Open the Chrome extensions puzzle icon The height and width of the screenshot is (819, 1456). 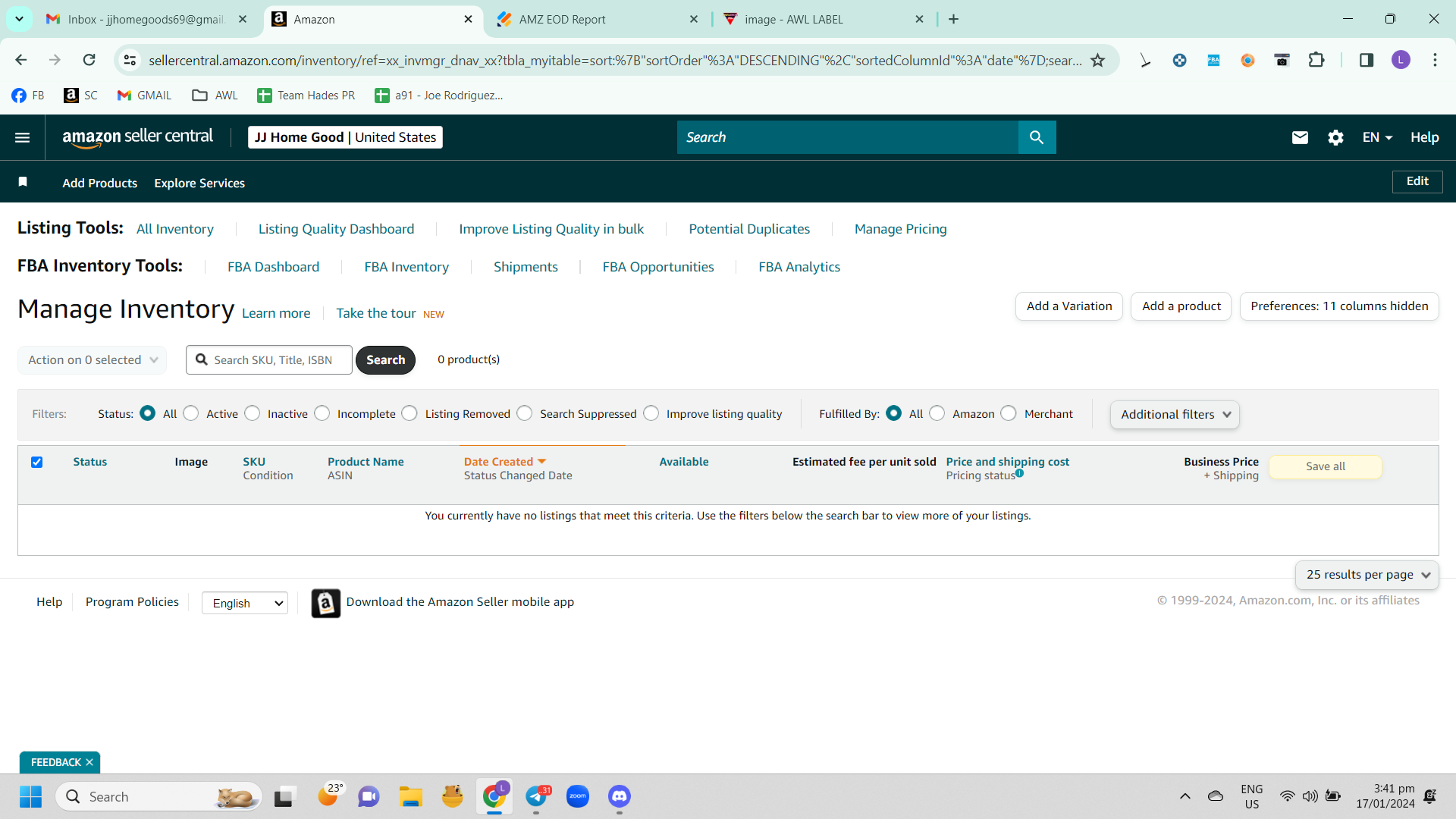pyautogui.click(x=1316, y=60)
